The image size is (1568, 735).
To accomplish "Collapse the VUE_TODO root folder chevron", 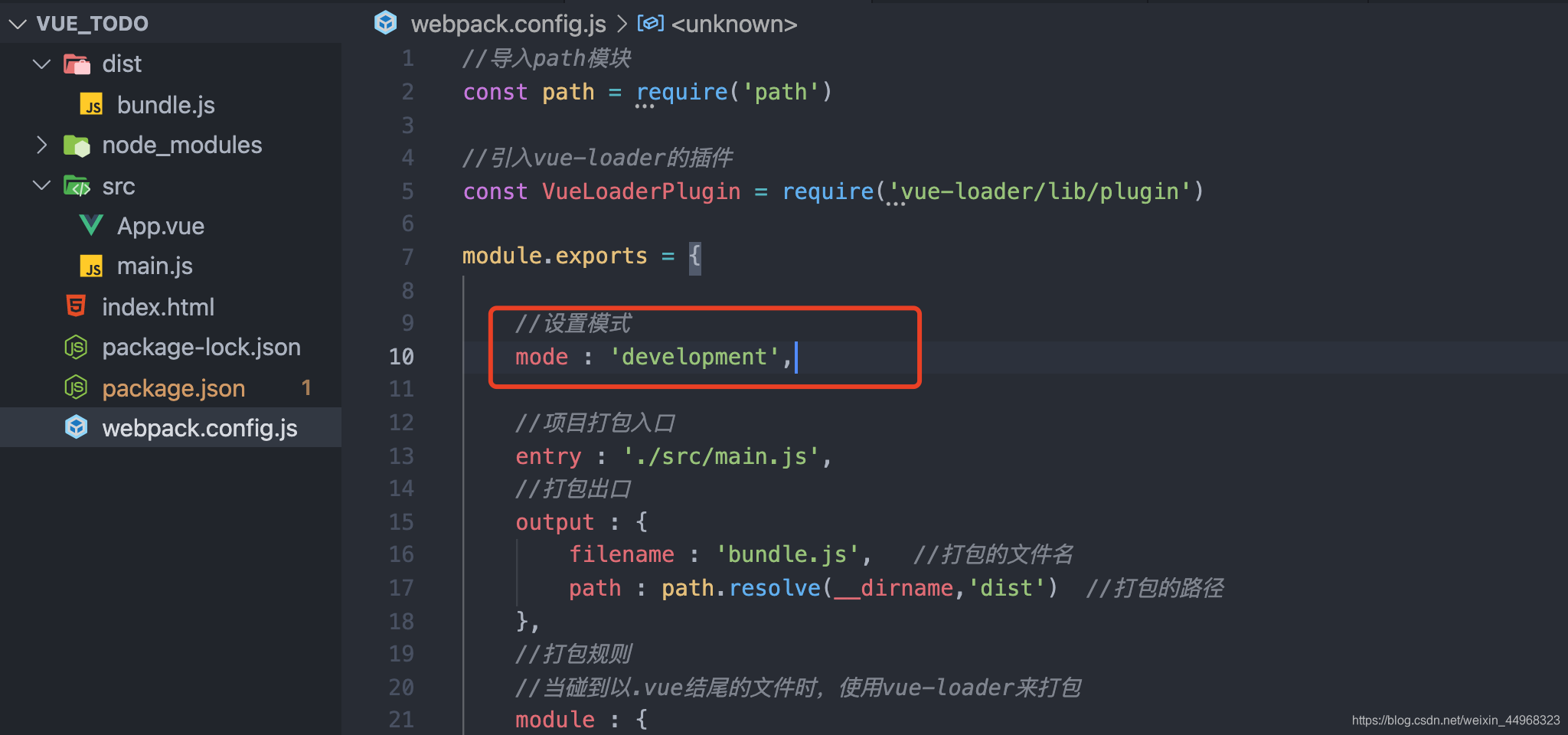I will coord(18,24).
